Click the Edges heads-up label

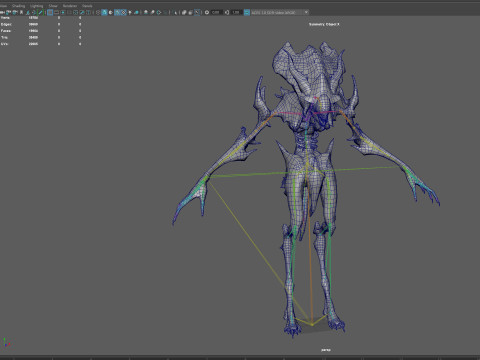click(6, 24)
